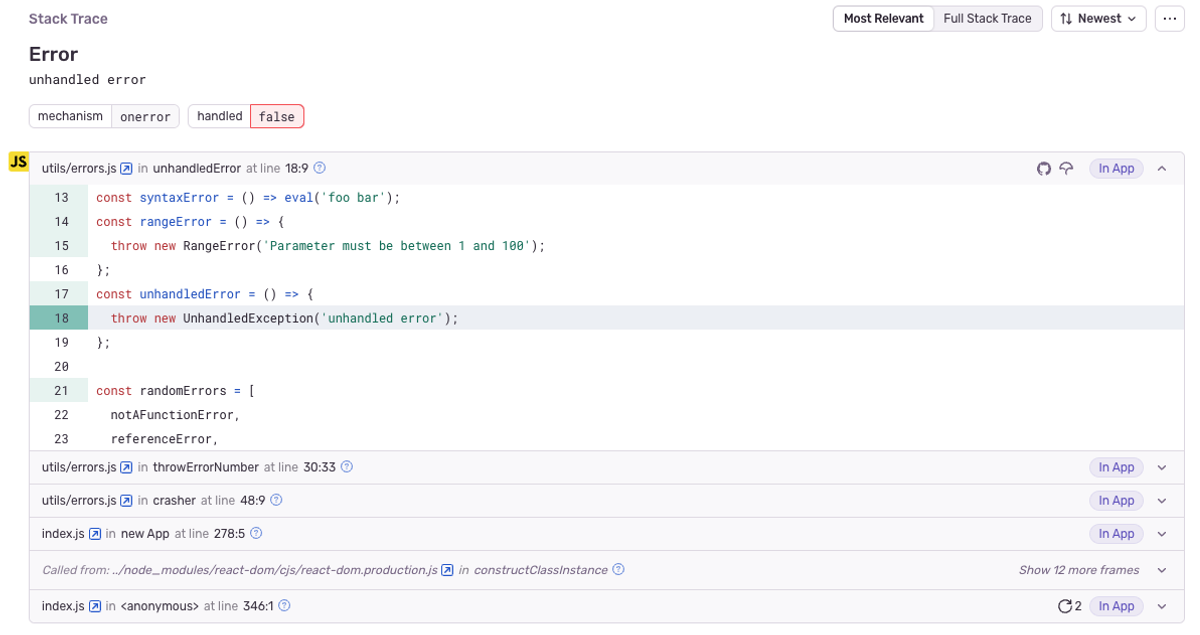Click In App badge on unhandledError frame
This screenshot has height=635, width=1200.
click(1116, 169)
